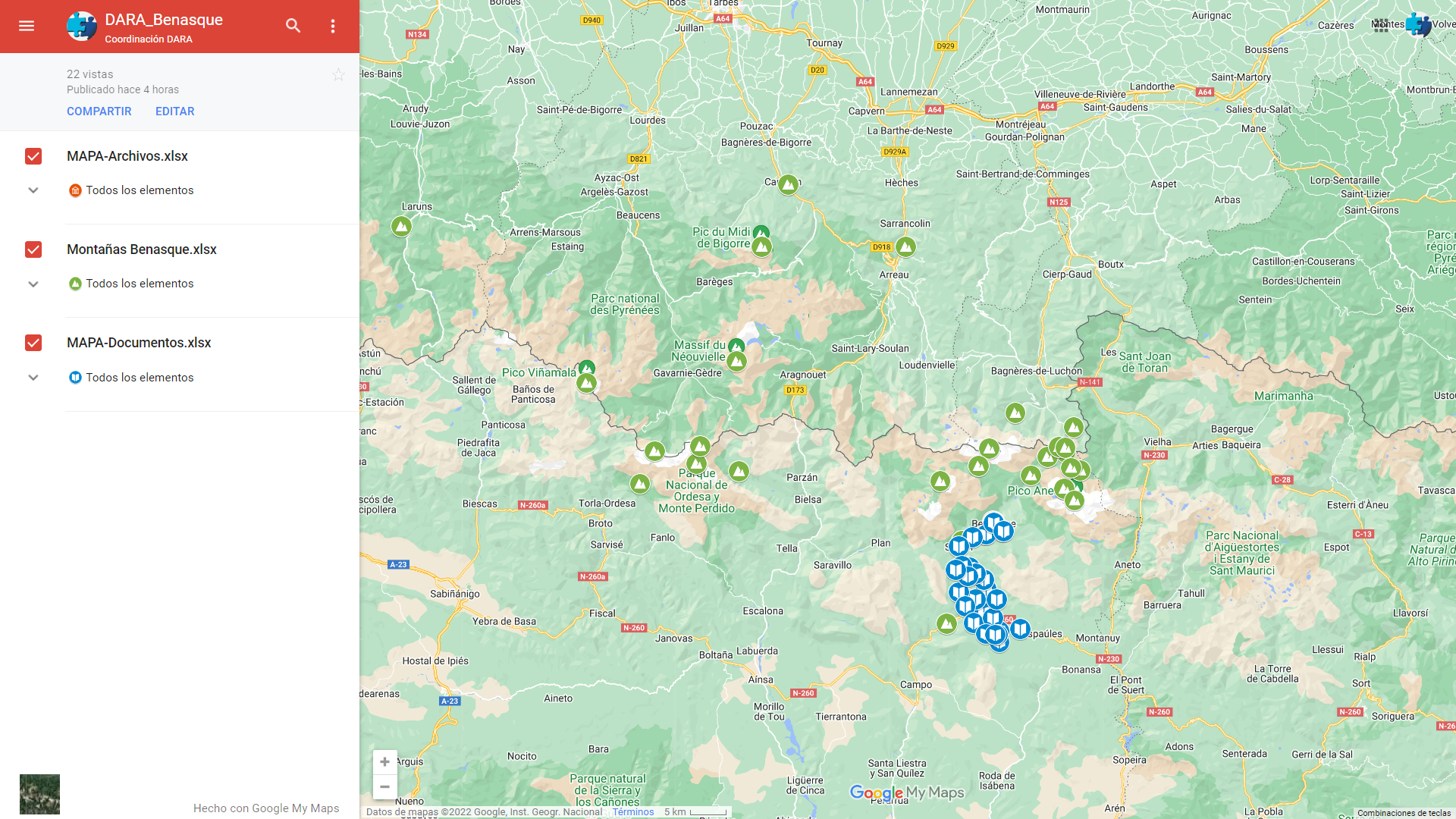This screenshot has height=819, width=1456.
Task: Open the Google apps grid icon
Action: click(x=1380, y=25)
